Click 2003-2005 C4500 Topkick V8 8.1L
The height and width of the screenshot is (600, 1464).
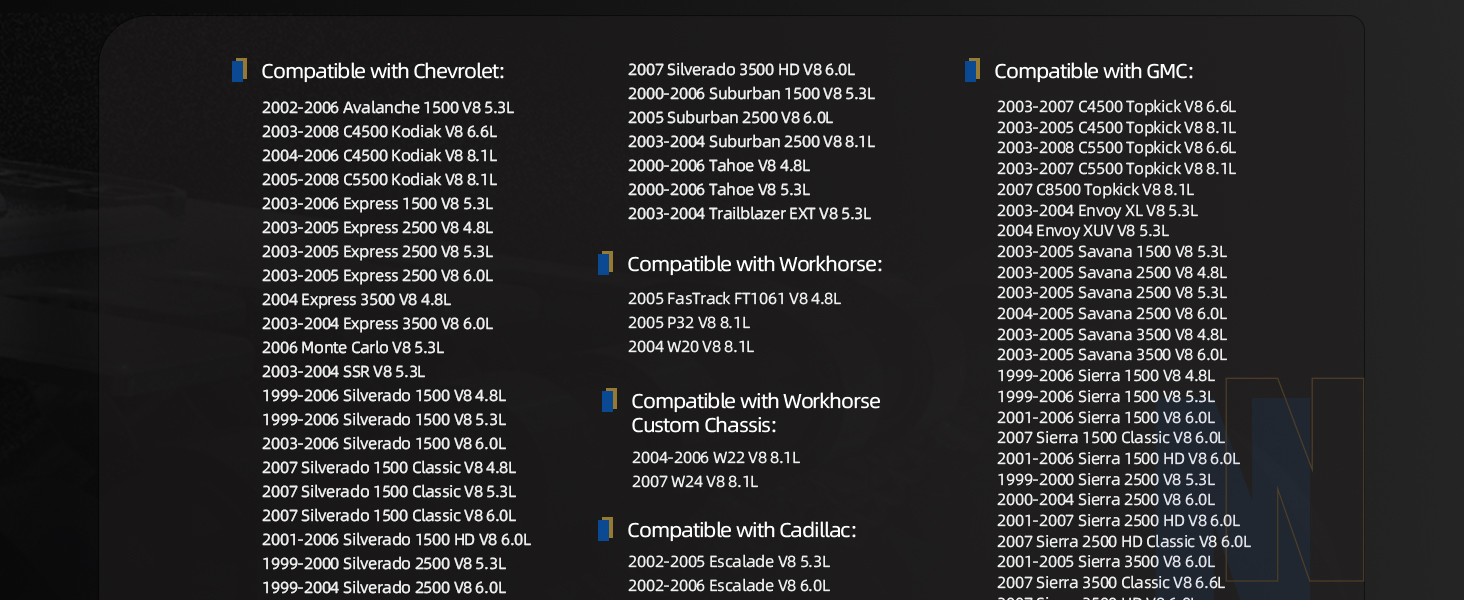[x=1117, y=127]
